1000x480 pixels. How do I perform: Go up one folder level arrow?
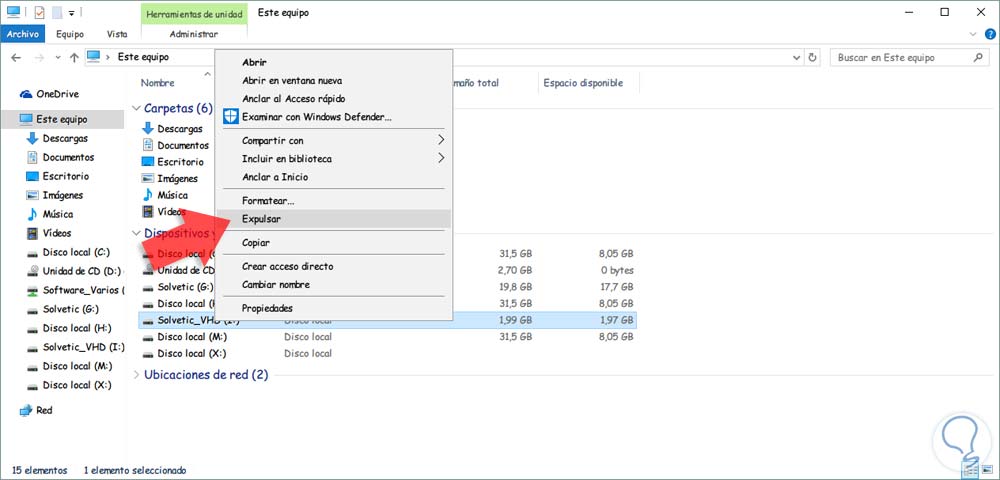(72, 58)
